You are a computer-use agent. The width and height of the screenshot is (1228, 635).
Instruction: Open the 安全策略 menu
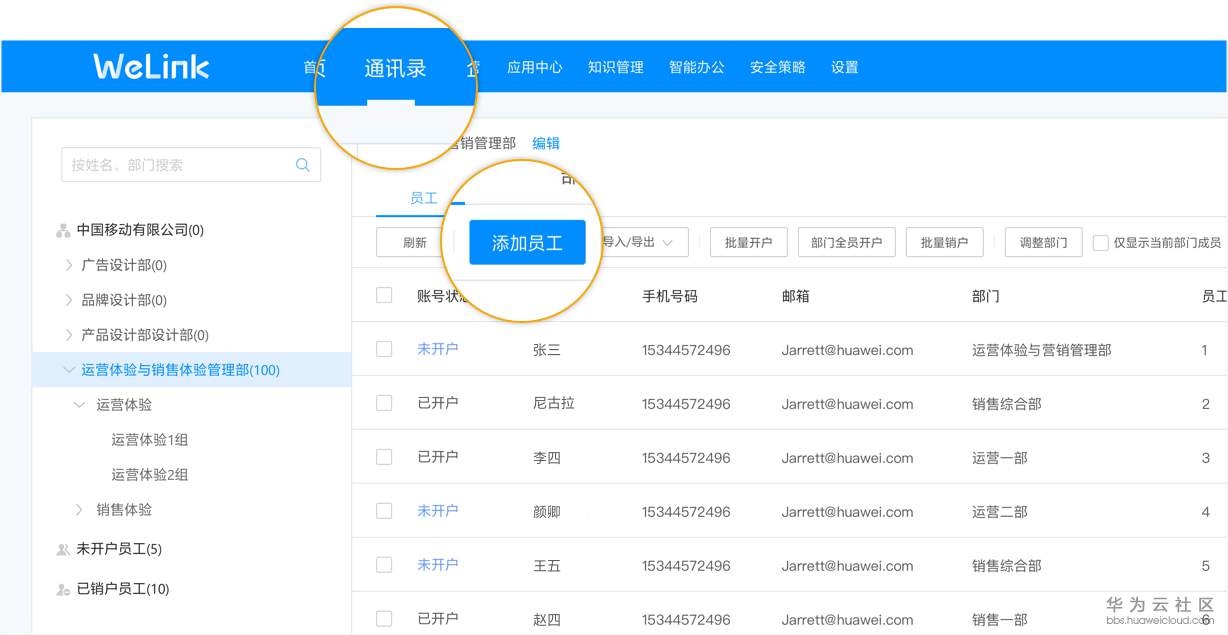pyautogui.click(x=778, y=67)
